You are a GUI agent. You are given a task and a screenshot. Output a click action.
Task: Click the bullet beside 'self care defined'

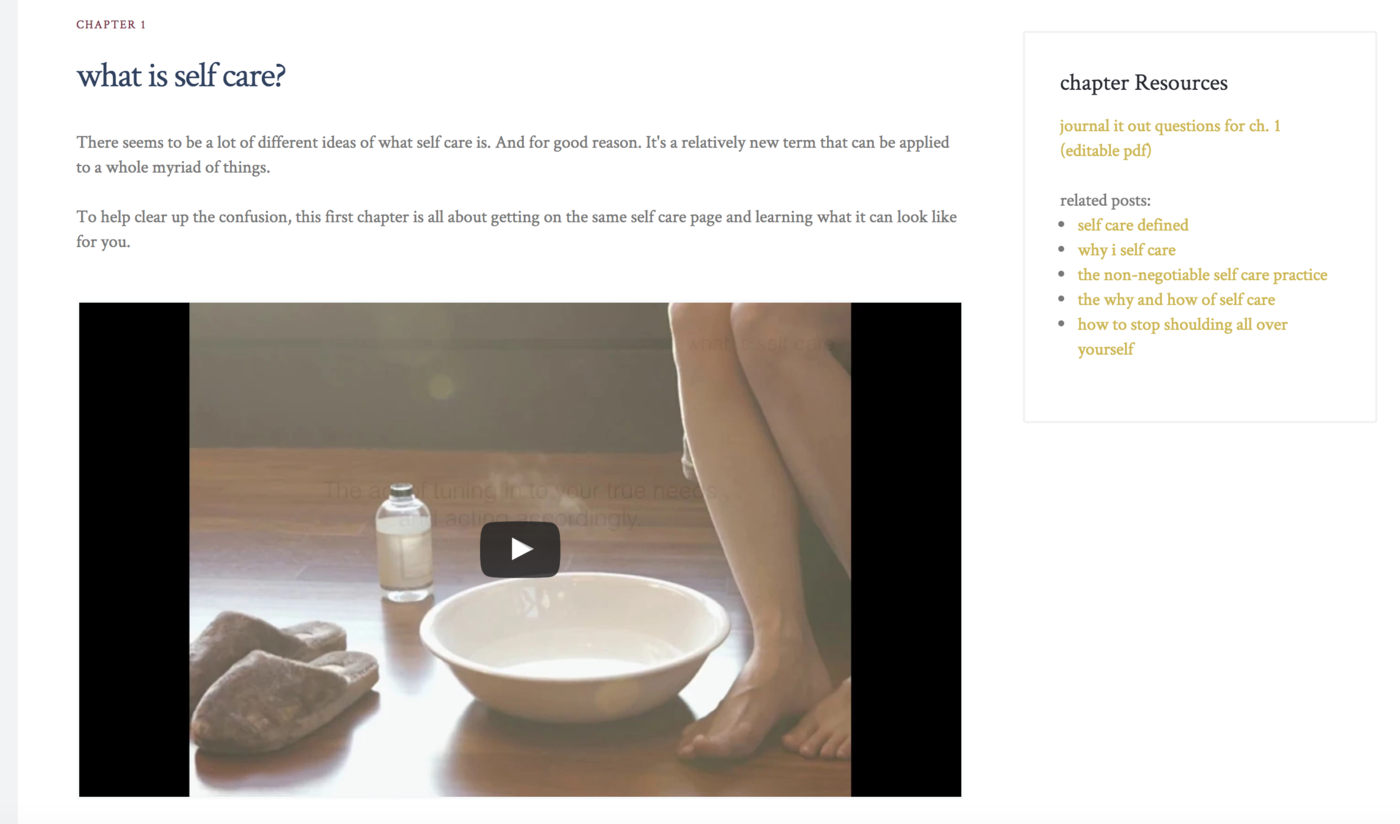tap(1062, 225)
